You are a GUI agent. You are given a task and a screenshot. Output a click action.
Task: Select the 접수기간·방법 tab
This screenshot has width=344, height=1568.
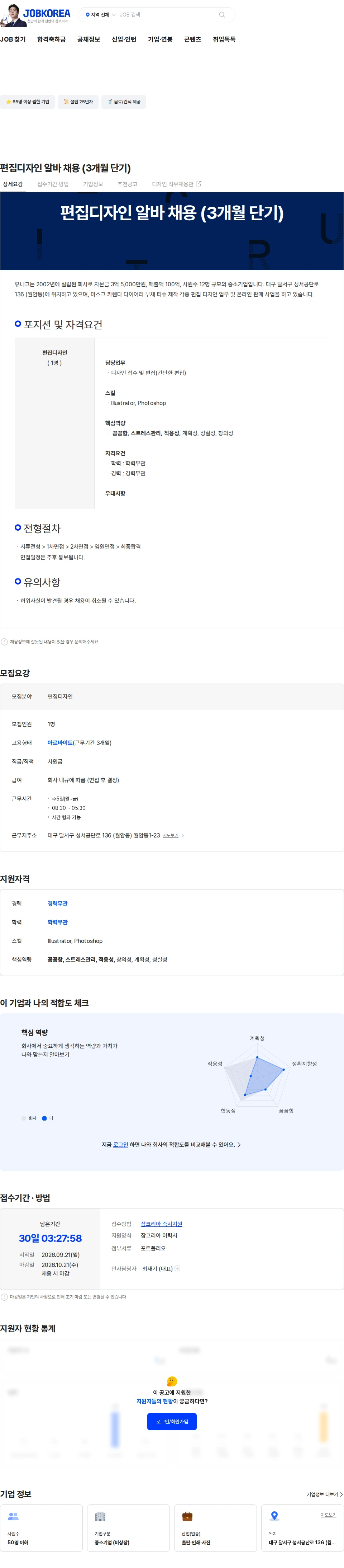pos(53,184)
